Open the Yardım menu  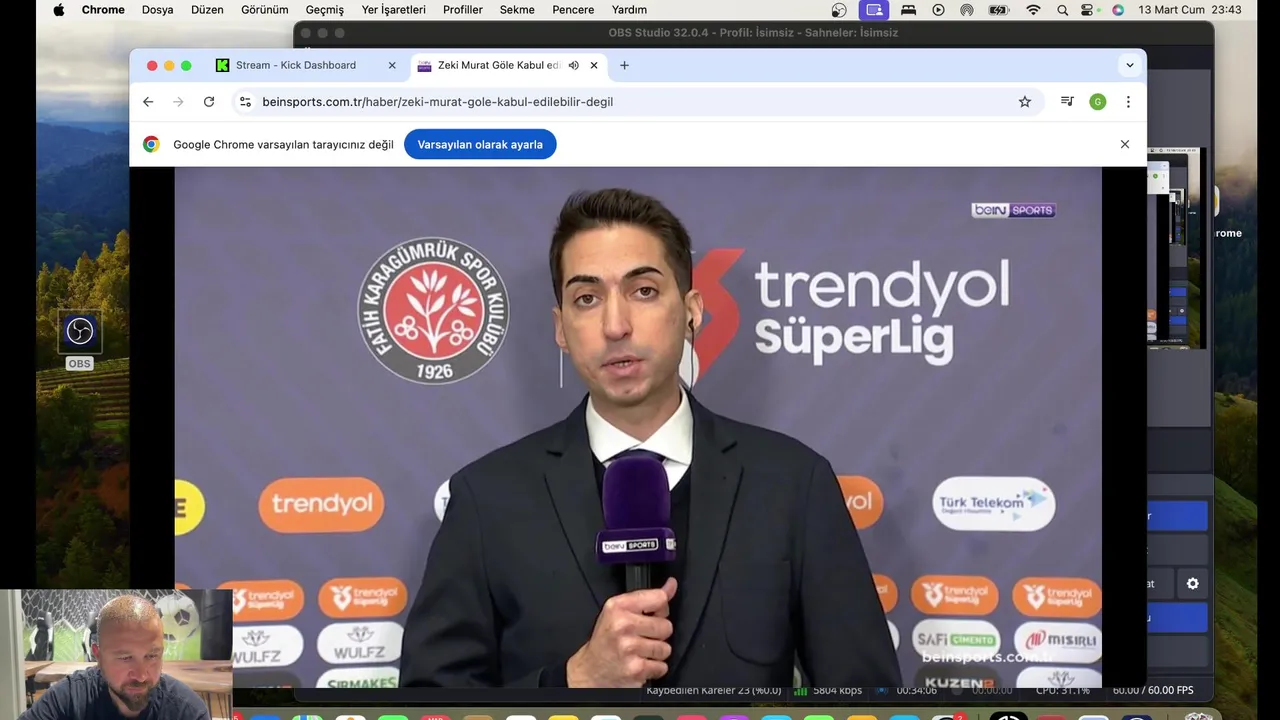(629, 10)
